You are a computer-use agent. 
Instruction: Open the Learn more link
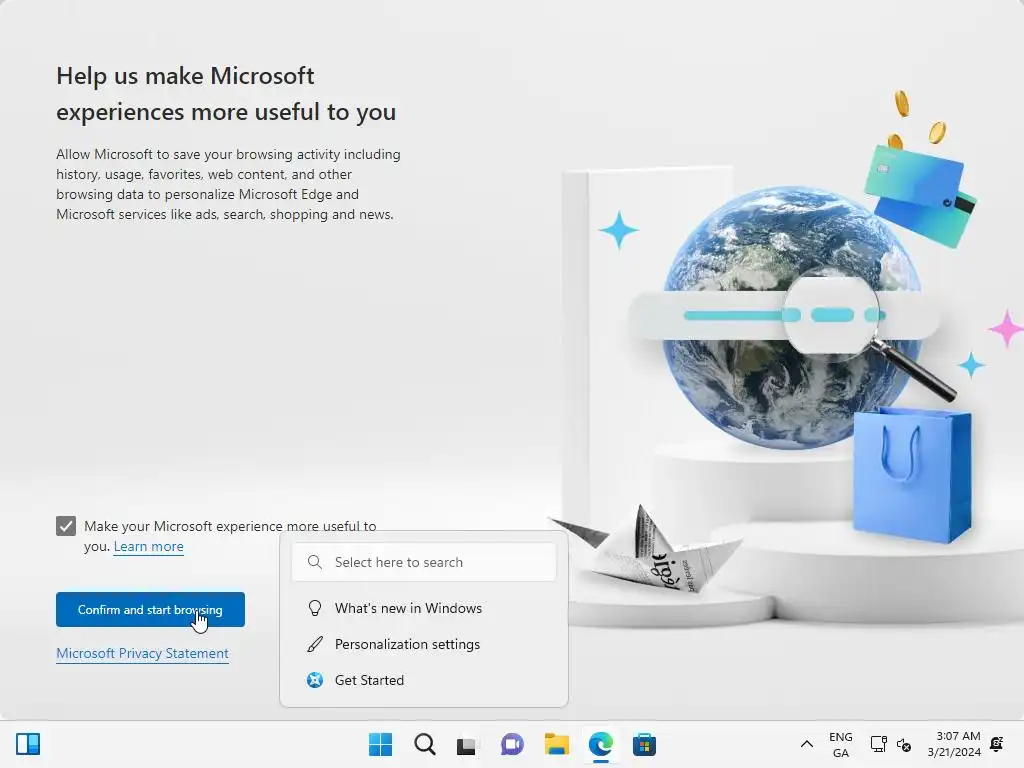[148, 547]
